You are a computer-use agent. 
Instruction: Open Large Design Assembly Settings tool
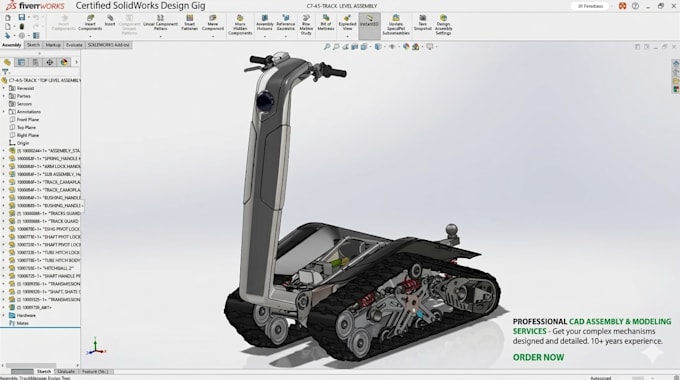pos(443,25)
